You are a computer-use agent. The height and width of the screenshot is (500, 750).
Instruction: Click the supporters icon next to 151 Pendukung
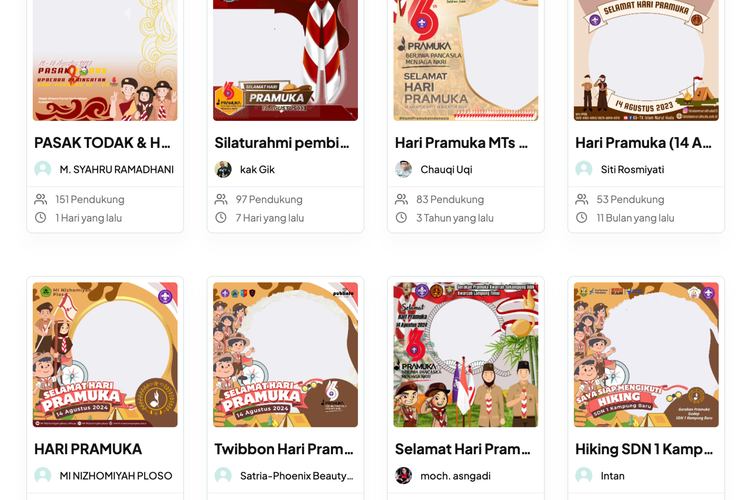(x=41, y=199)
